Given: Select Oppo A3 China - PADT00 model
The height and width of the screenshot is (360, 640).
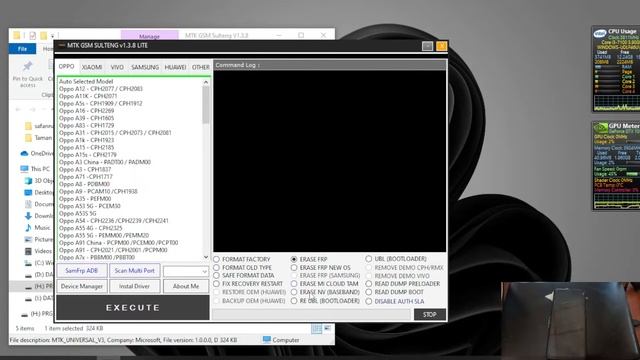Looking at the screenshot, I should [x=105, y=162].
